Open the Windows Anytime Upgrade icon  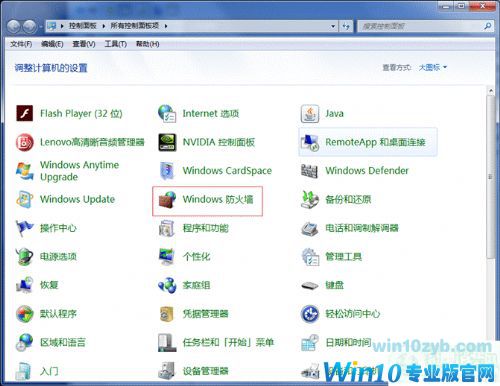(25, 171)
